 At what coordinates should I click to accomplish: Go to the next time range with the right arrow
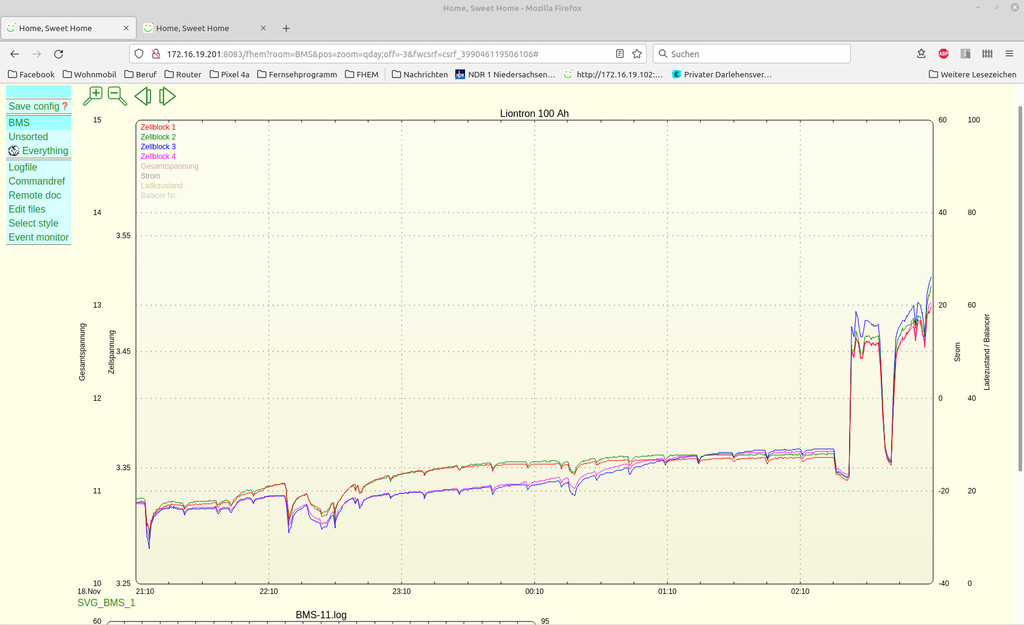[x=167, y=97]
